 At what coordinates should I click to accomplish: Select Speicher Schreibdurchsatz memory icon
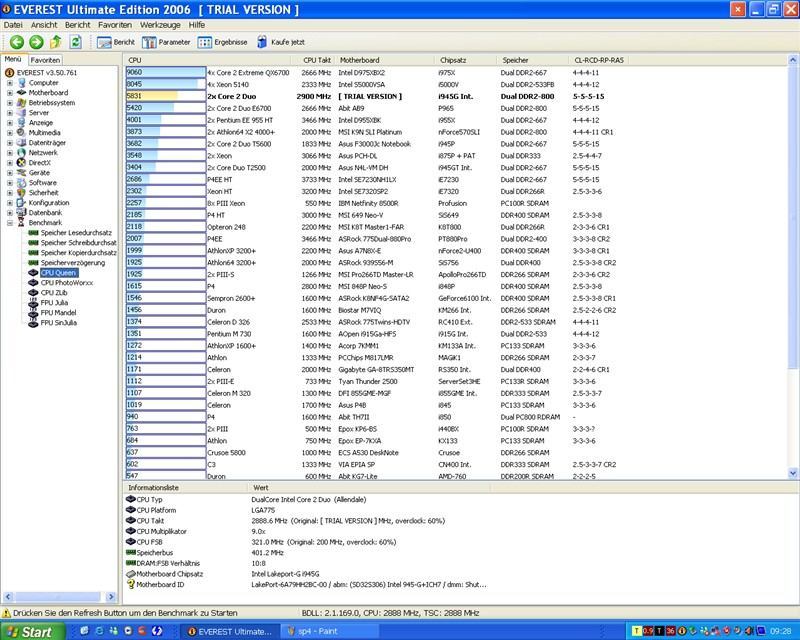(34, 243)
